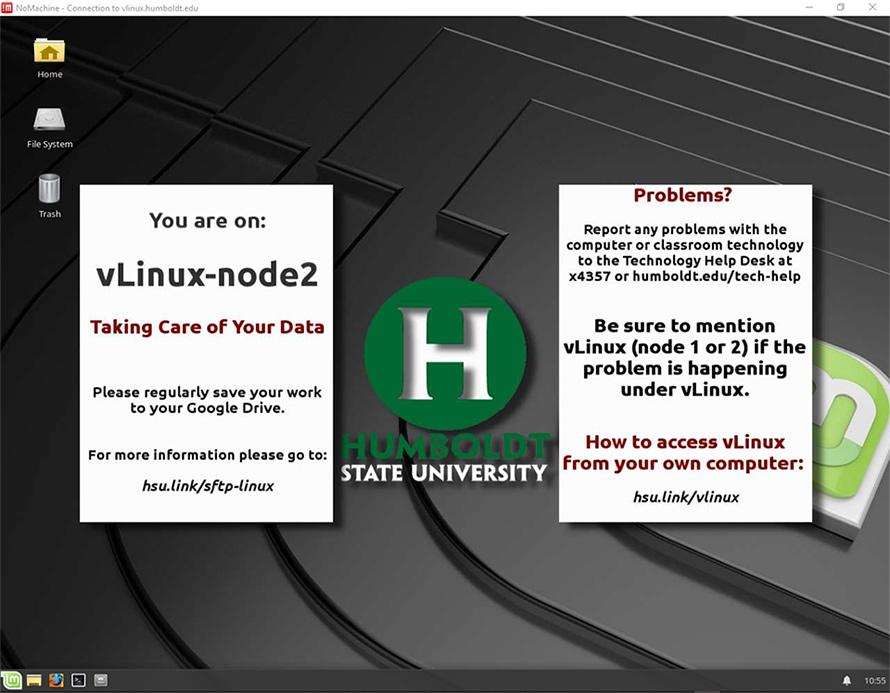890x693 pixels.
Task: Open the Home folder desktop icon
Action: [x=49, y=57]
